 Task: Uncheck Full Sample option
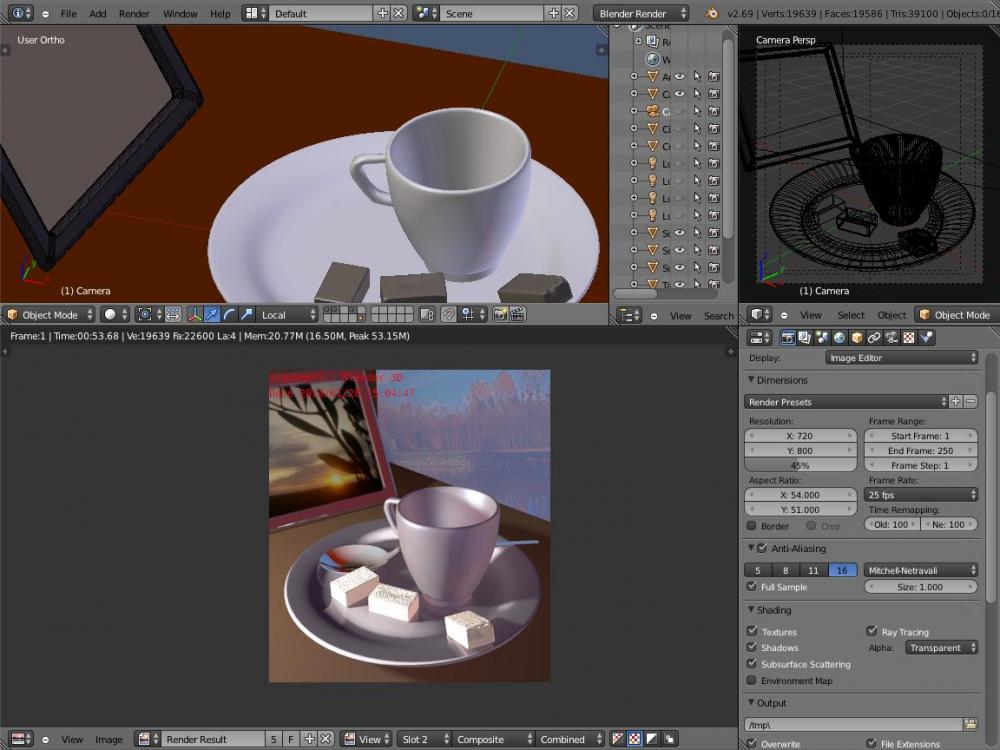coord(752,587)
